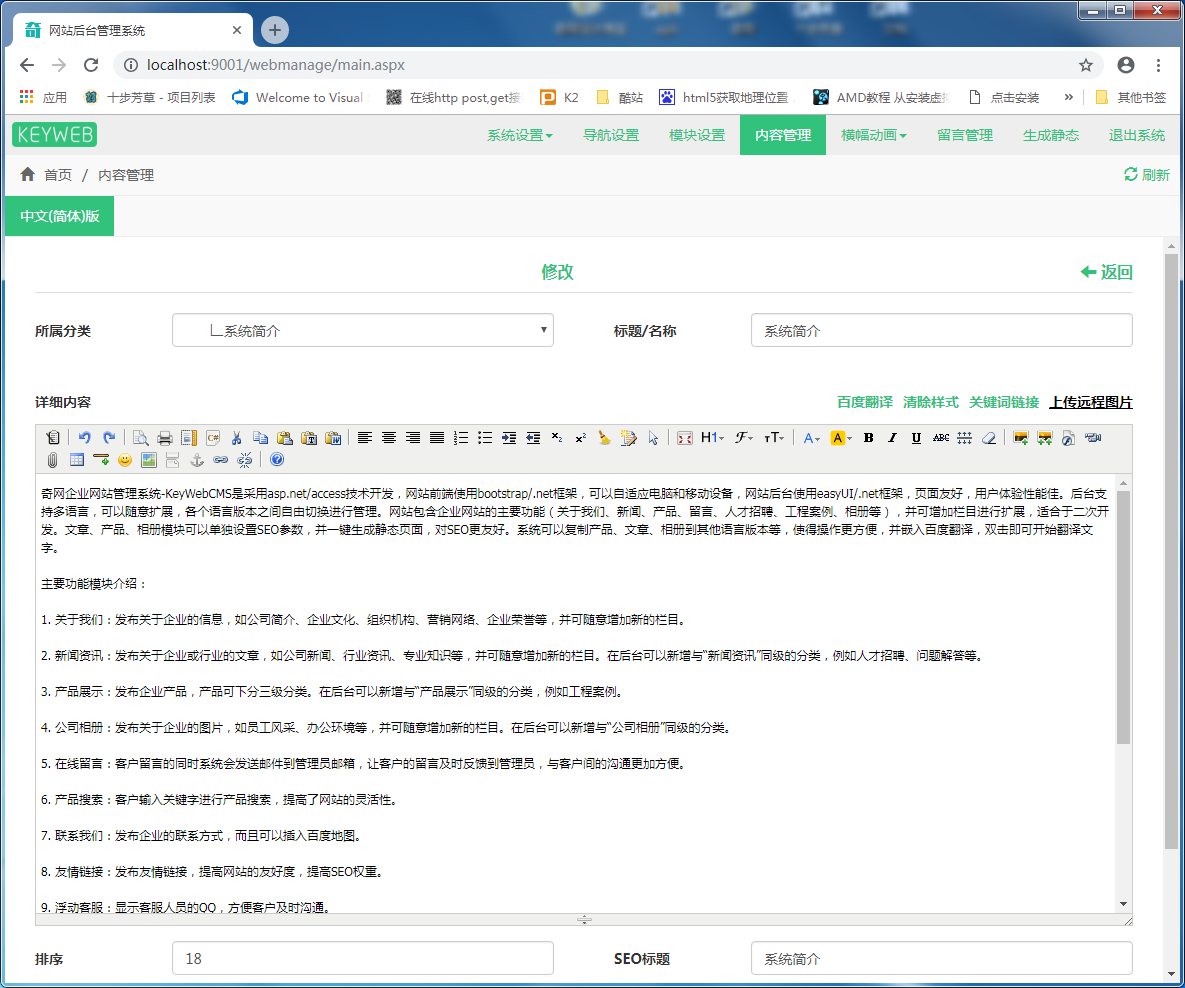Go to 模块设置 menu
The width and height of the screenshot is (1185, 988).
[697, 135]
